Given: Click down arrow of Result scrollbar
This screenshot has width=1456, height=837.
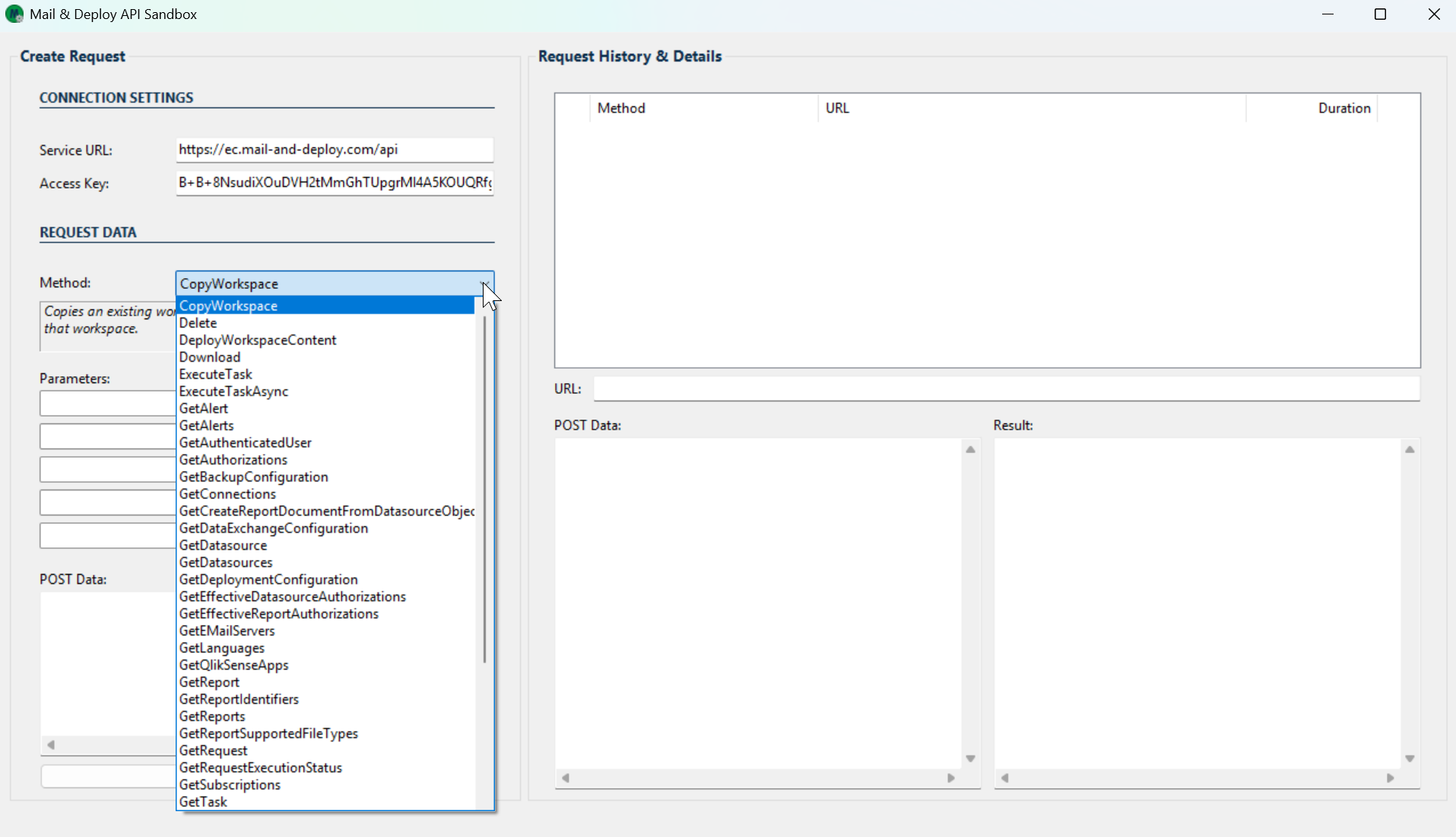Looking at the screenshot, I should click(x=1410, y=759).
